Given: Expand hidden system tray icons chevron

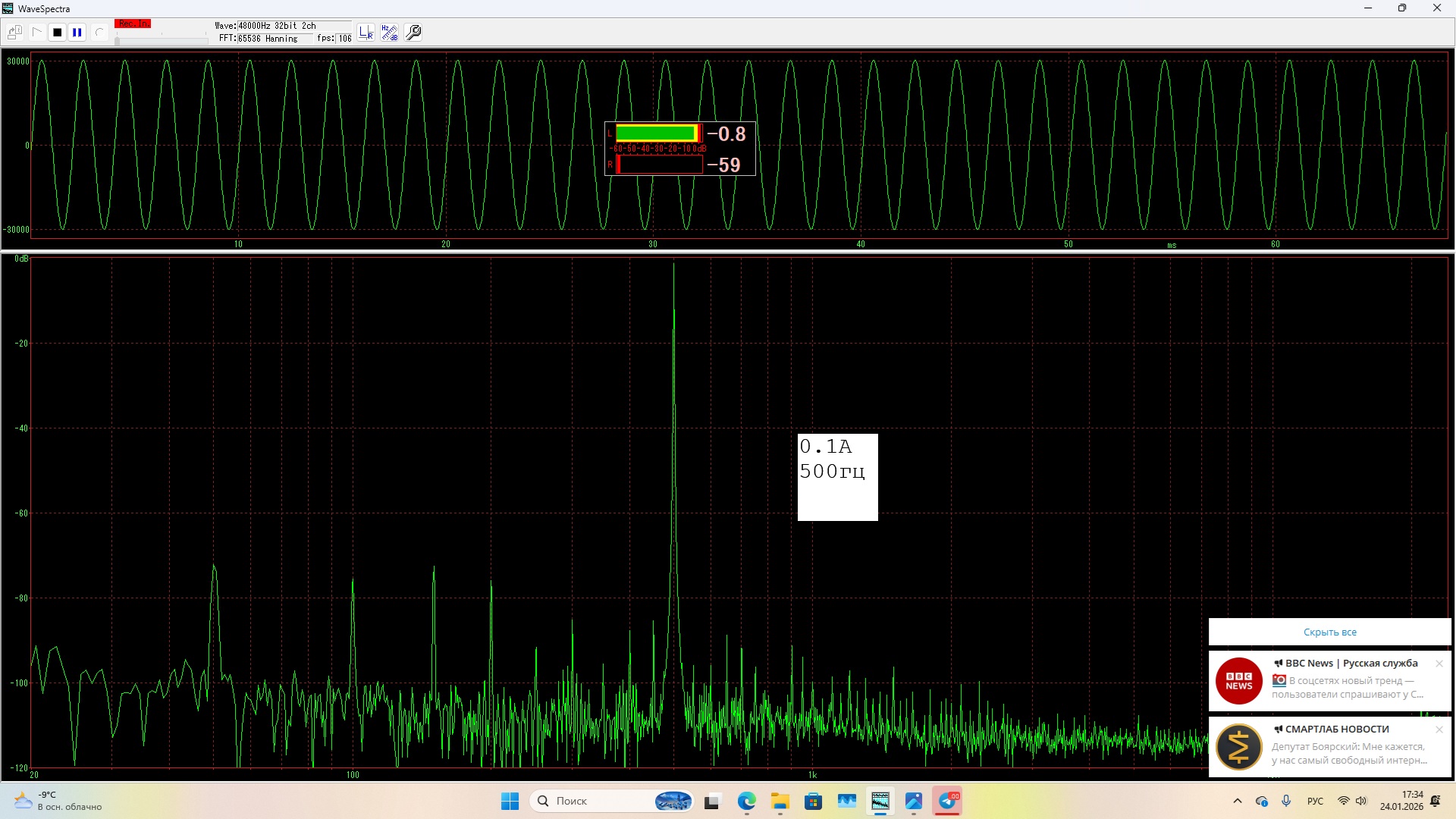Looking at the screenshot, I should [x=1238, y=801].
